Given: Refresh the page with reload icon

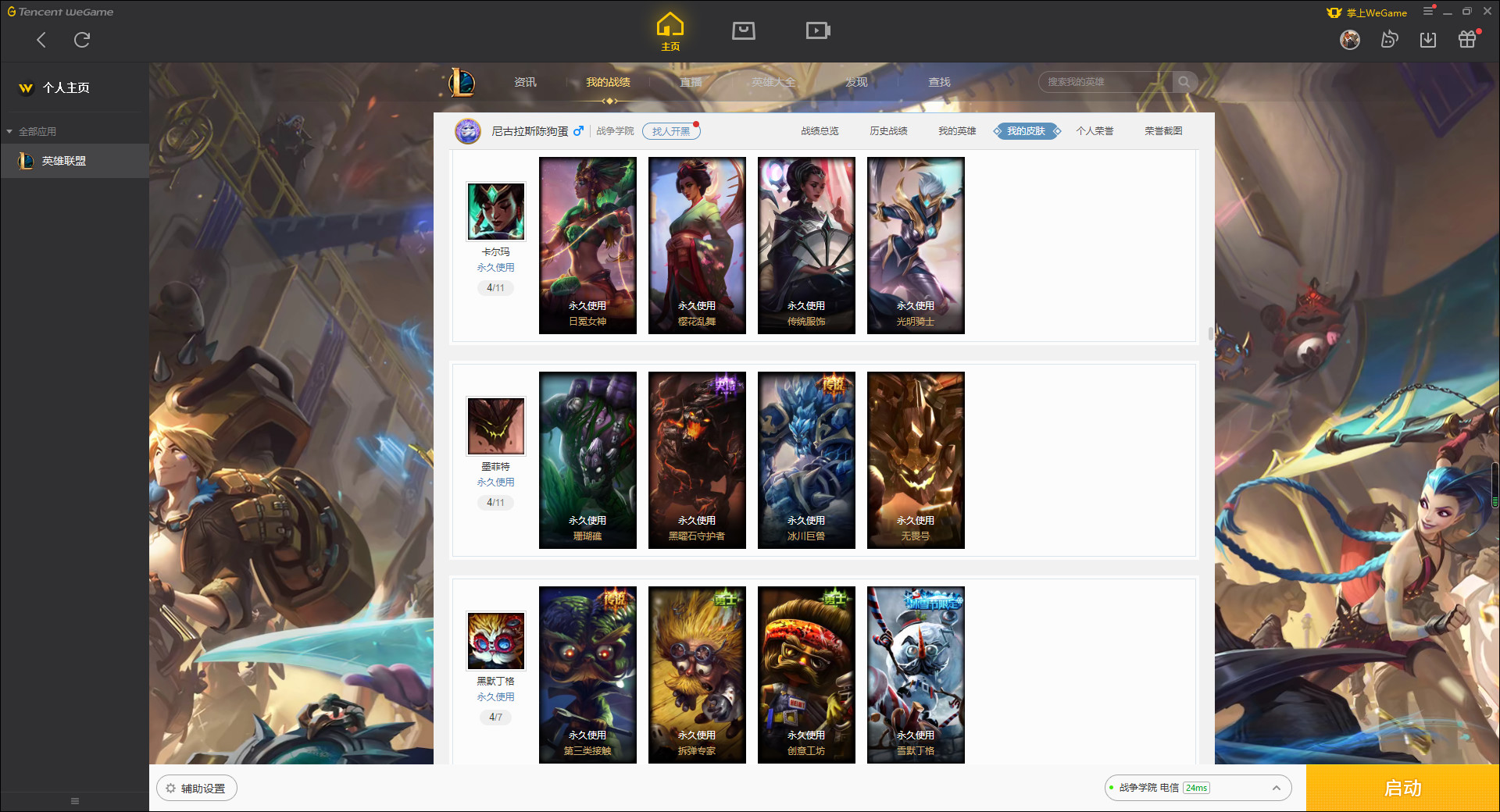Looking at the screenshot, I should point(82,40).
